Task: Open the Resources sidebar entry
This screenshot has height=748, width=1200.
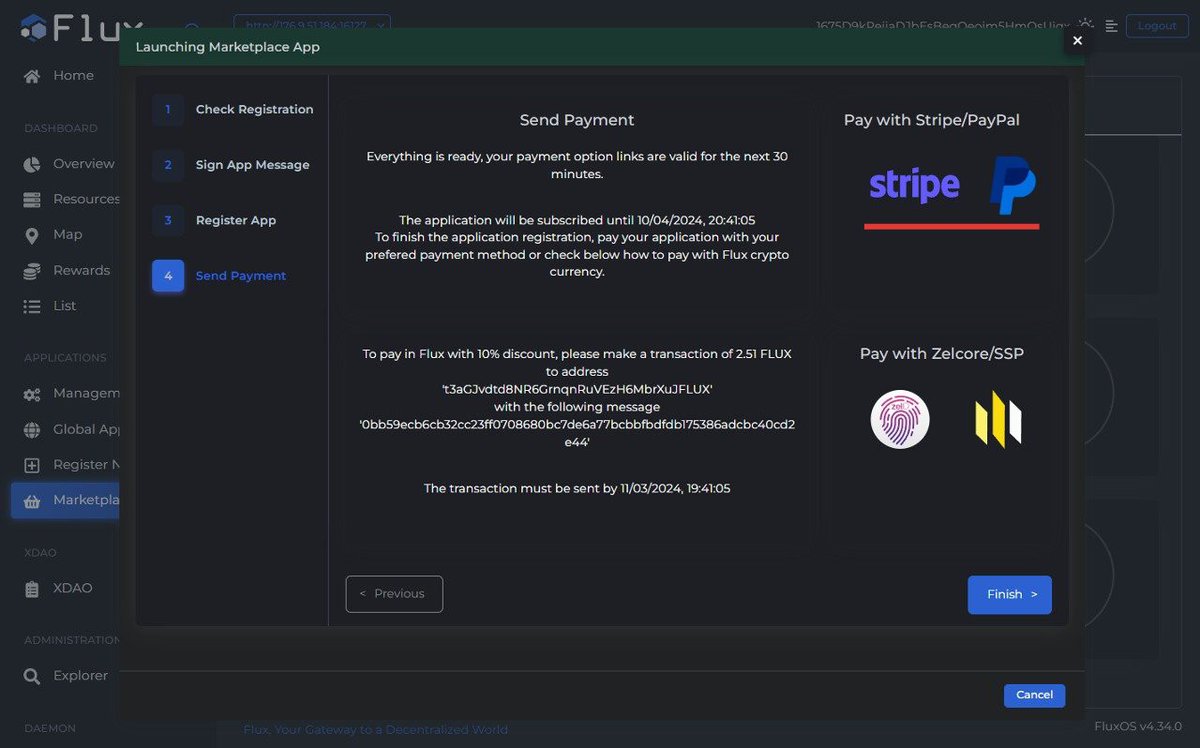Action: click(x=72, y=199)
